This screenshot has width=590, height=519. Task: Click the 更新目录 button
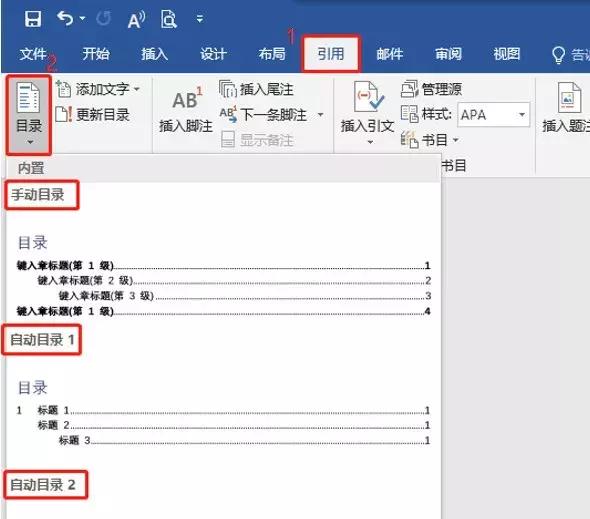tap(93, 115)
